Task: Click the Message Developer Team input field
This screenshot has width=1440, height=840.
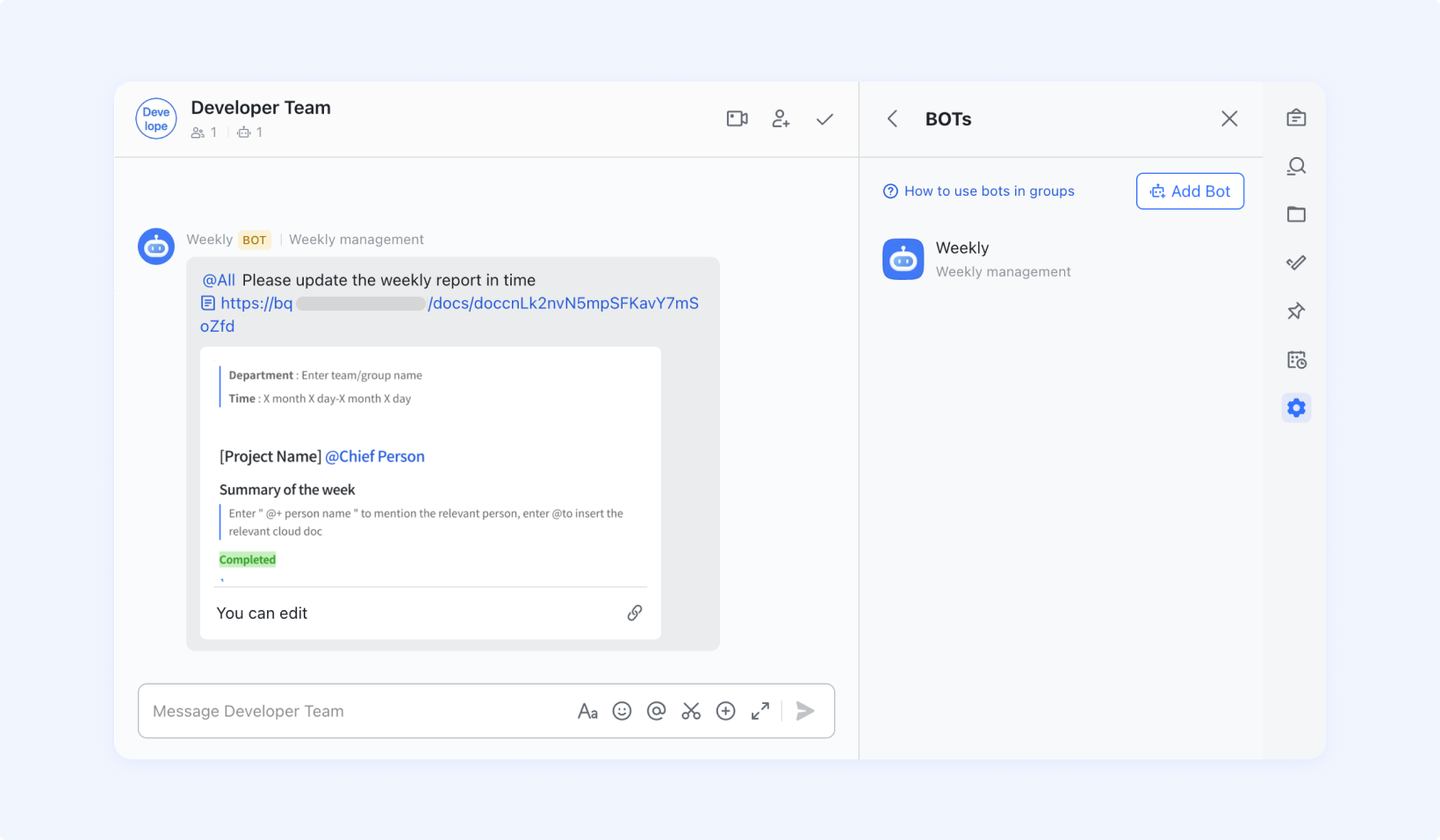Action: pos(351,711)
